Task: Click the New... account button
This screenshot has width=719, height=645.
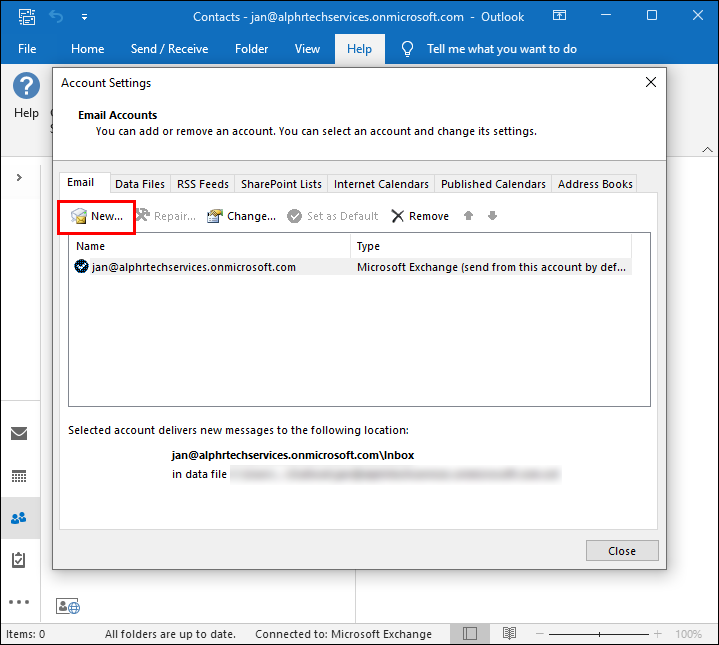Action: tap(97, 216)
